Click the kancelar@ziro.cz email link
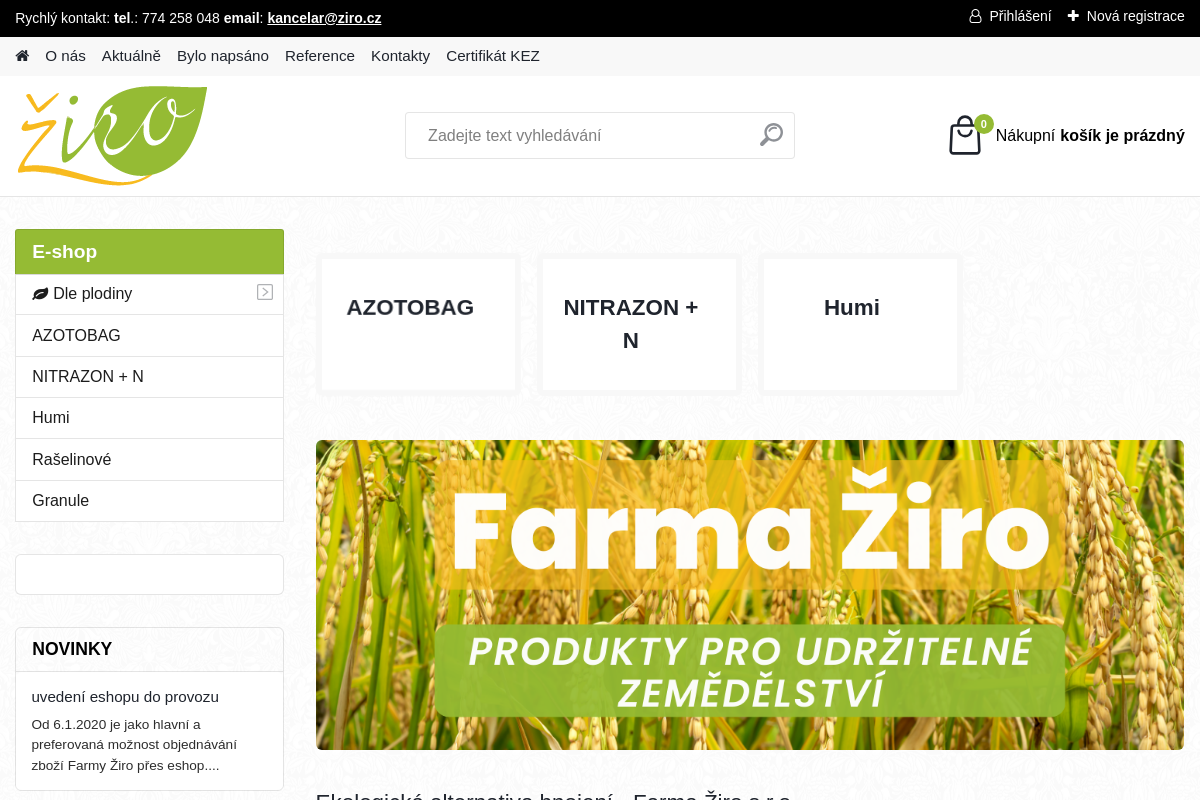Viewport: 1200px width, 800px height. [x=324, y=18]
